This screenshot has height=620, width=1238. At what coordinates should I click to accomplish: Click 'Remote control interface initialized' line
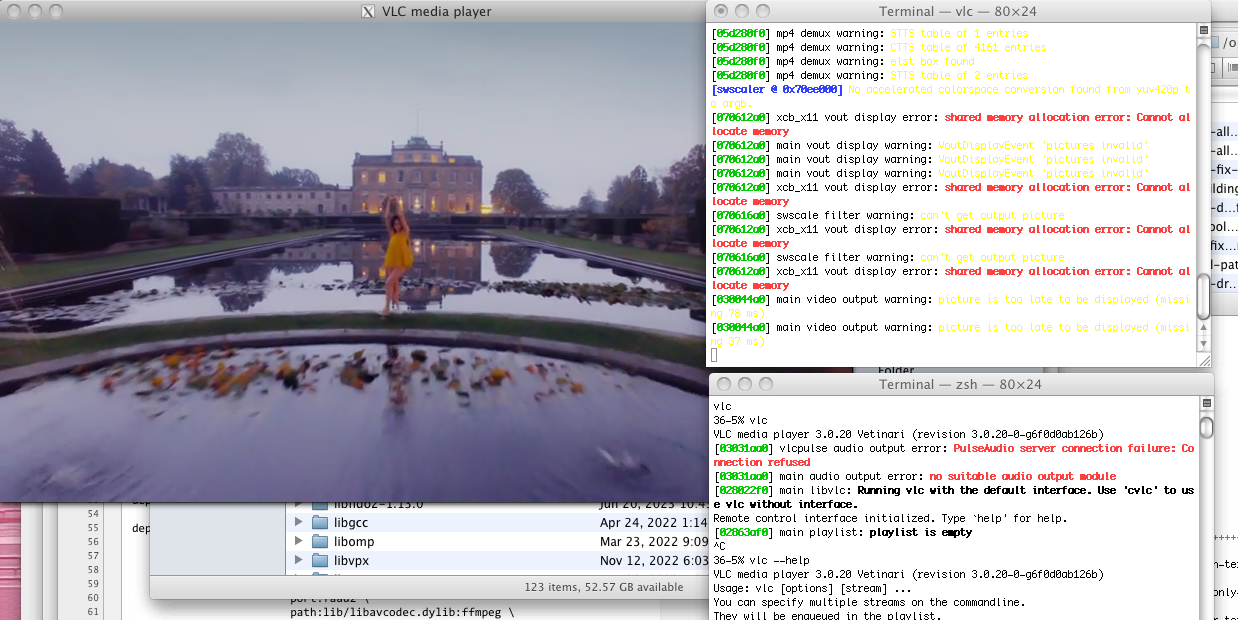click(890, 519)
